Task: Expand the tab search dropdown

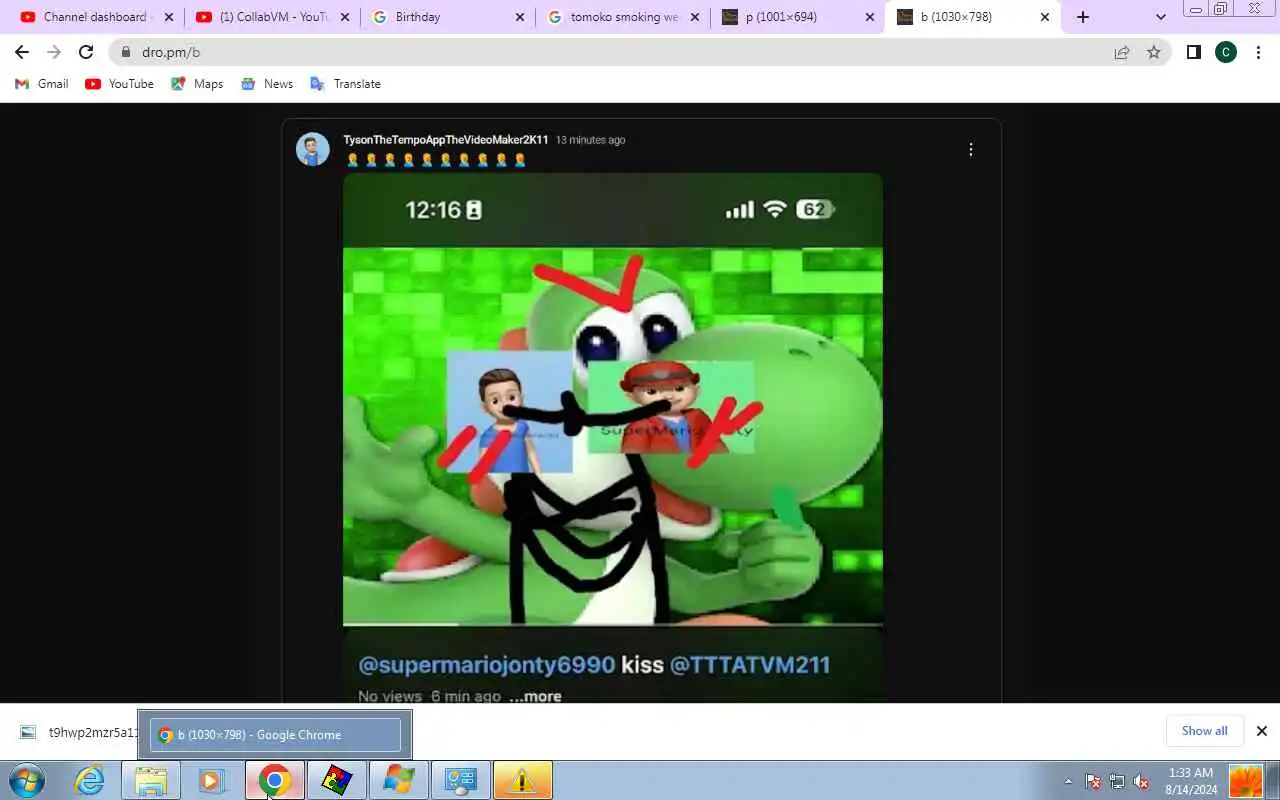Action: pyautogui.click(x=1160, y=17)
